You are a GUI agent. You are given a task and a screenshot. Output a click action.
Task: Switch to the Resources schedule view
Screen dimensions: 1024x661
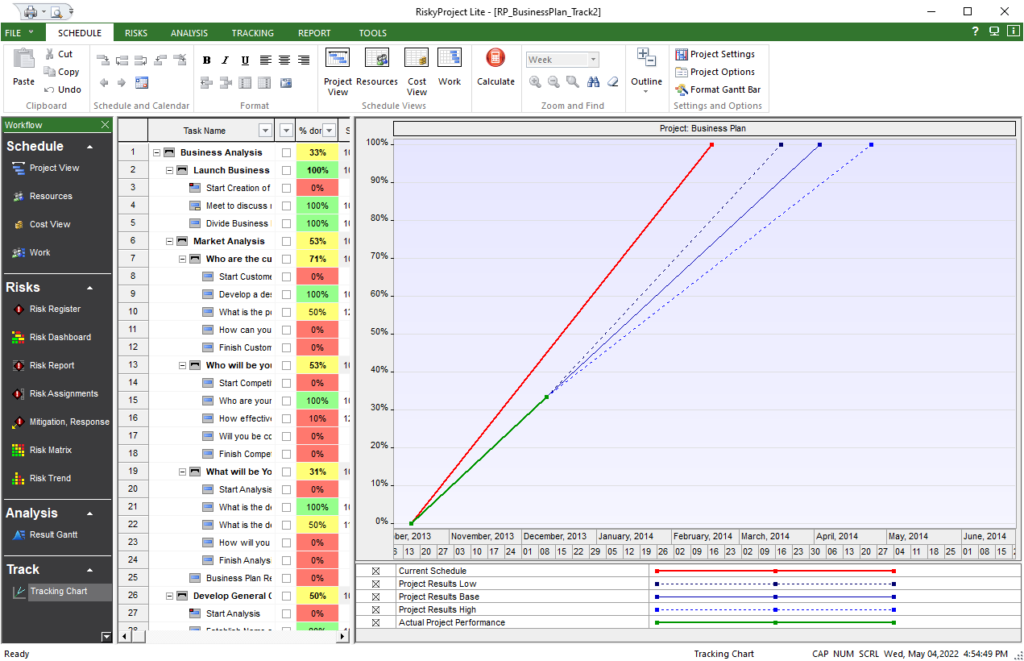point(377,66)
